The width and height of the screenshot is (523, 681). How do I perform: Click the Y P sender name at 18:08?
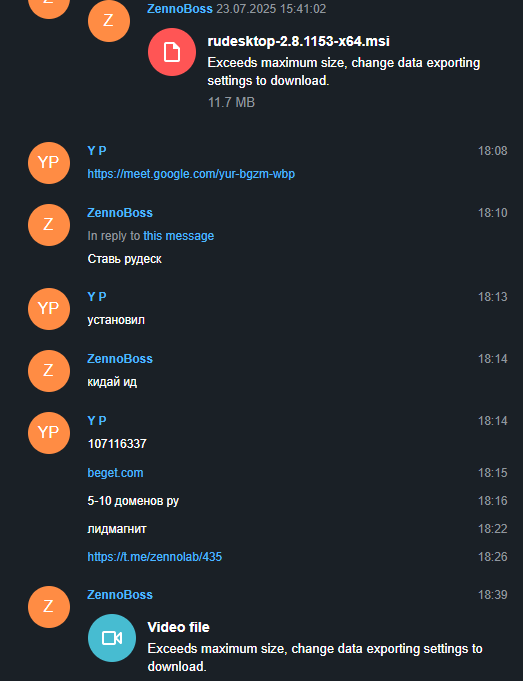click(97, 151)
